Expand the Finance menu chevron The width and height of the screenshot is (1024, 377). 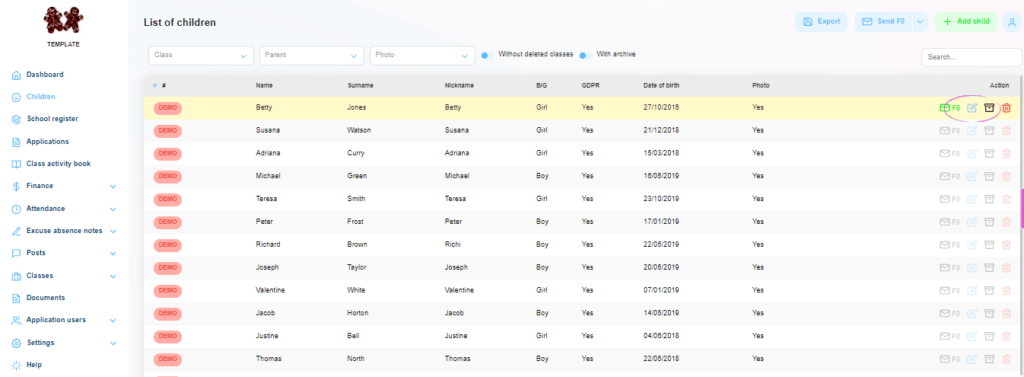coord(113,187)
